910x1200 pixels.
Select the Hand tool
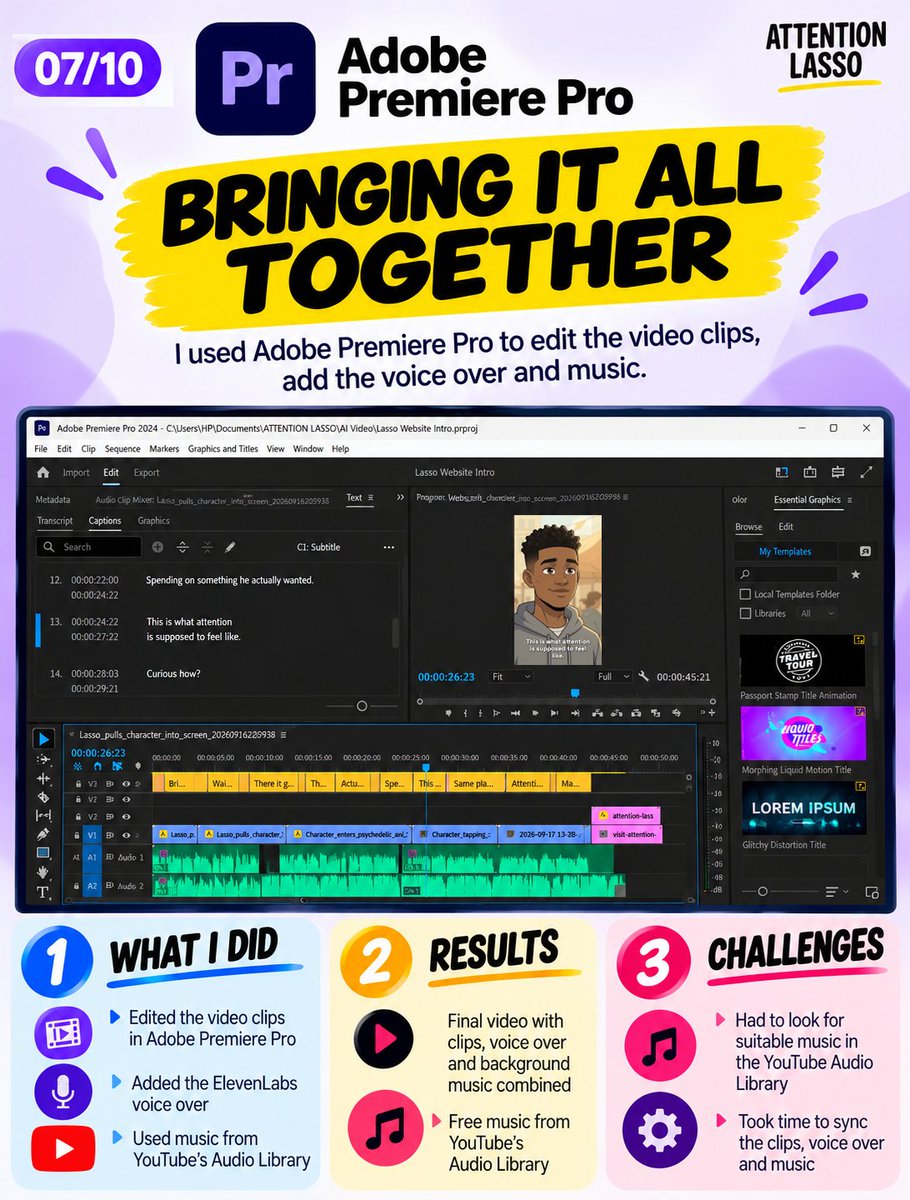coord(43,872)
